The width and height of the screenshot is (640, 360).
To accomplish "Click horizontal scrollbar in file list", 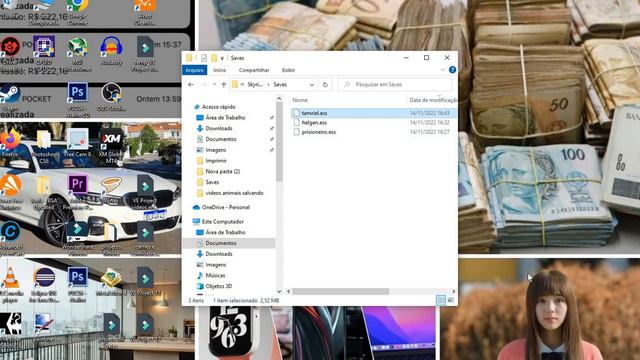I will [x=341, y=291].
